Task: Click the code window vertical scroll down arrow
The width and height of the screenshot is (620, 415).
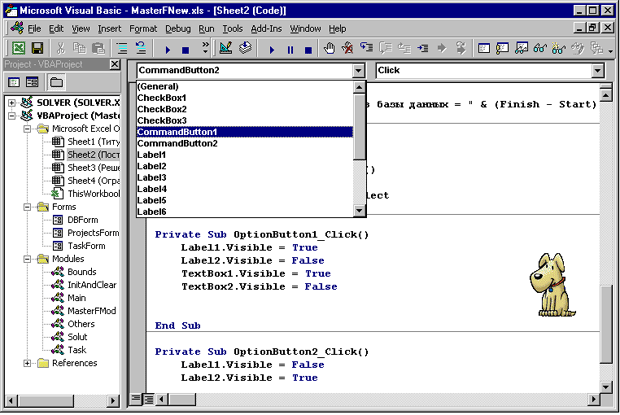Action: pos(605,387)
